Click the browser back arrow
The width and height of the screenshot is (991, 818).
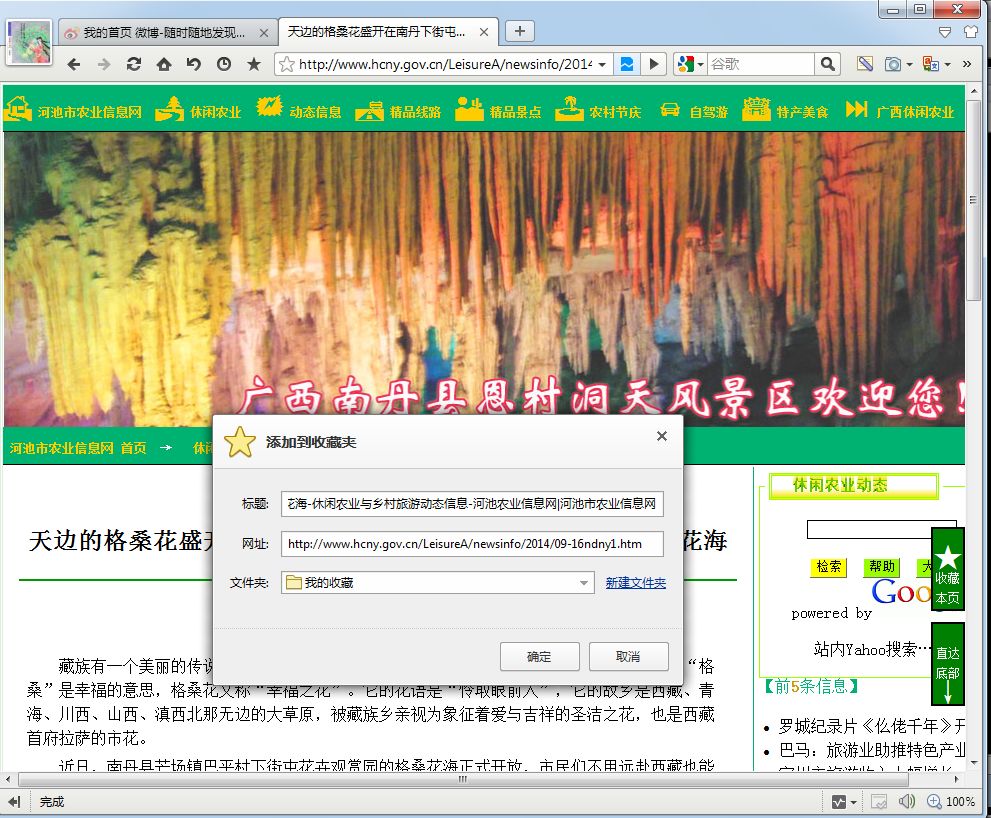pos(74,64)
